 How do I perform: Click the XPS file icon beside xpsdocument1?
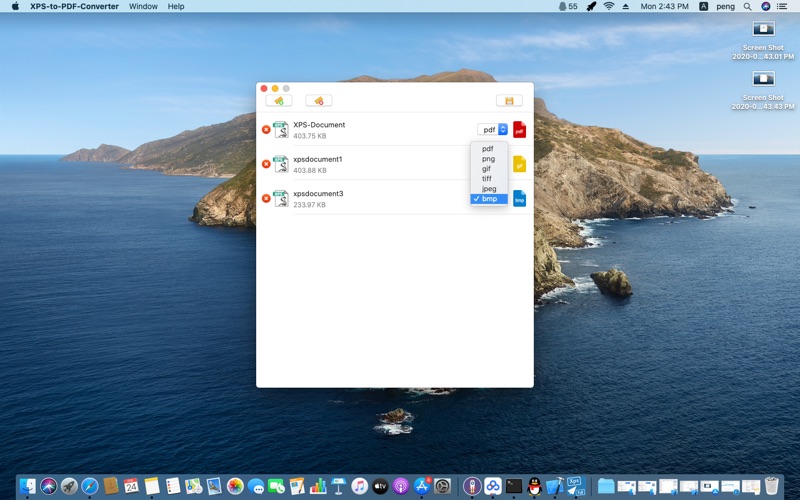pos(281,164)
